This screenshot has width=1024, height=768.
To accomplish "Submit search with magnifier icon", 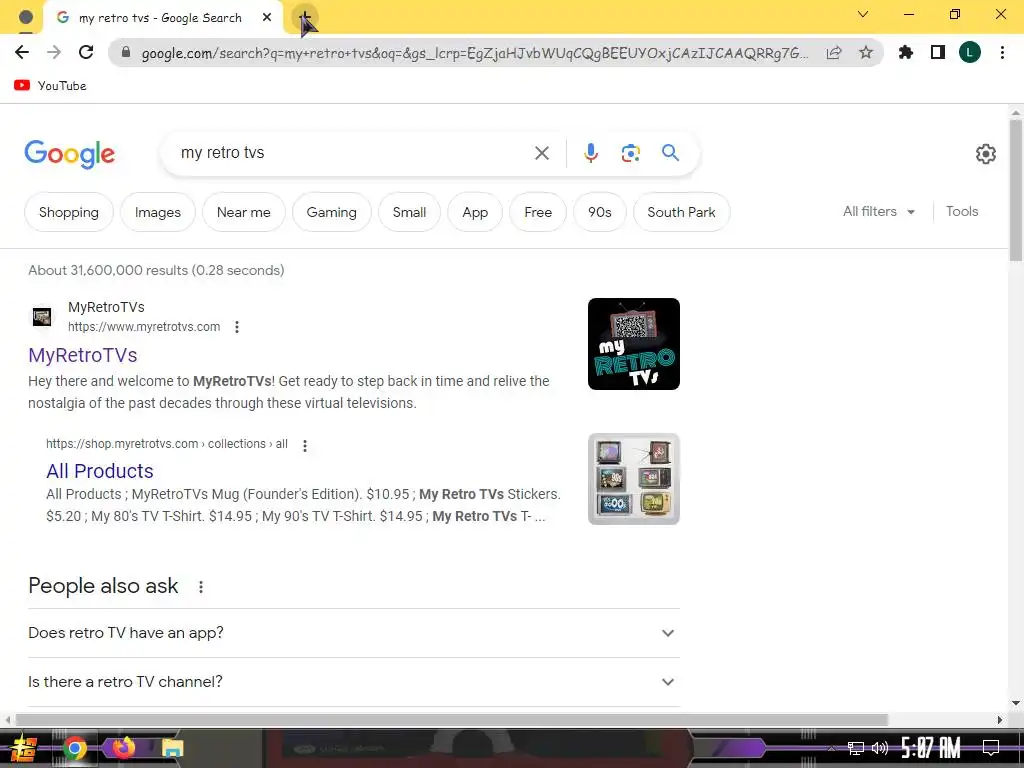I will pyautogui.click(x=670, y=153).
